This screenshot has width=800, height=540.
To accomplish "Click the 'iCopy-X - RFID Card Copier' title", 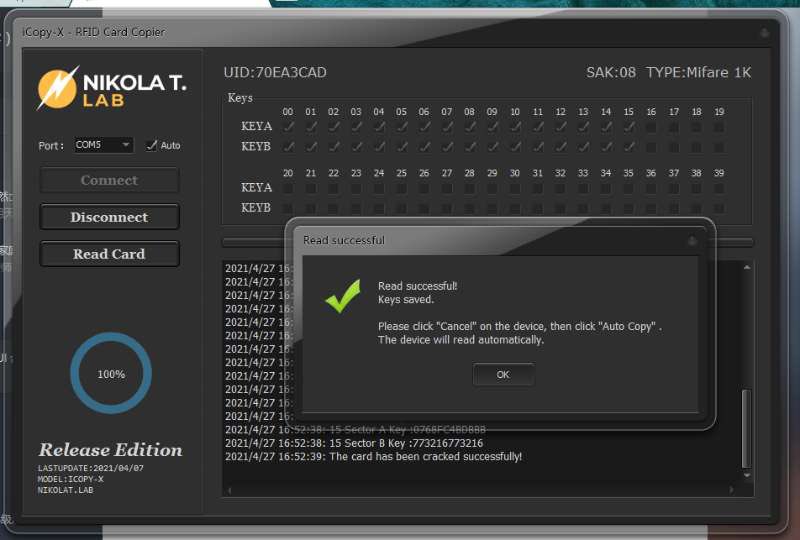I will tap(93, 32).
